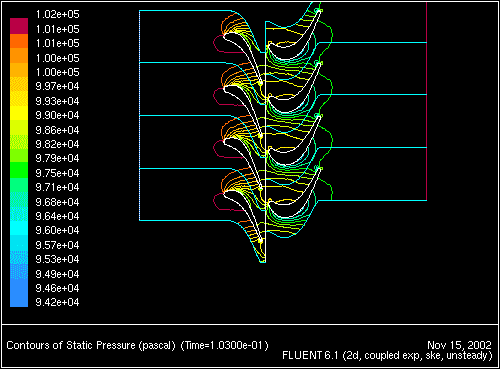Select the 9.57e+04 legend value
Viewport: 500px width, 369px height.
point(57,245)
